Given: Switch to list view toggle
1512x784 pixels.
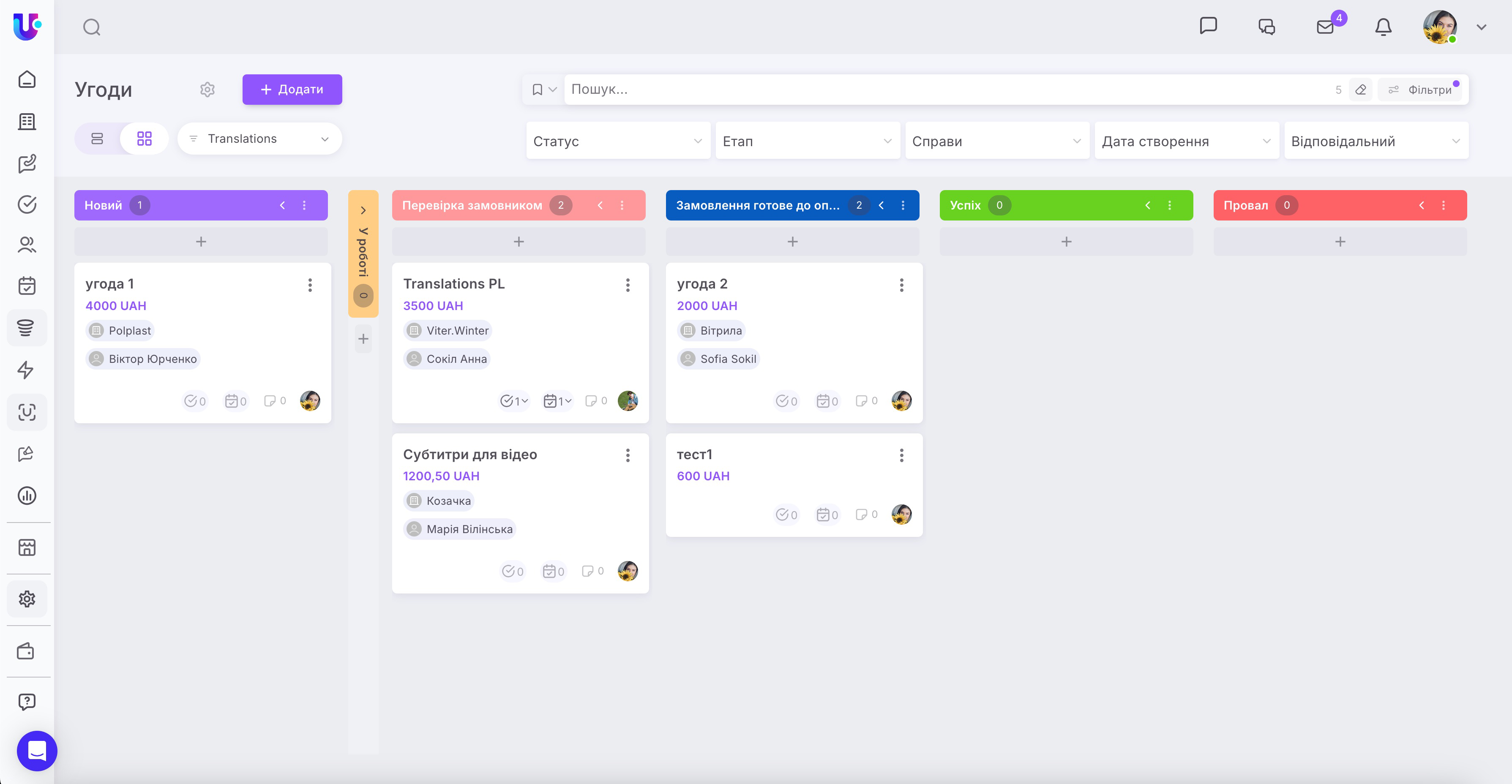Looking at the screenshot, I should (x=98, y=139).
